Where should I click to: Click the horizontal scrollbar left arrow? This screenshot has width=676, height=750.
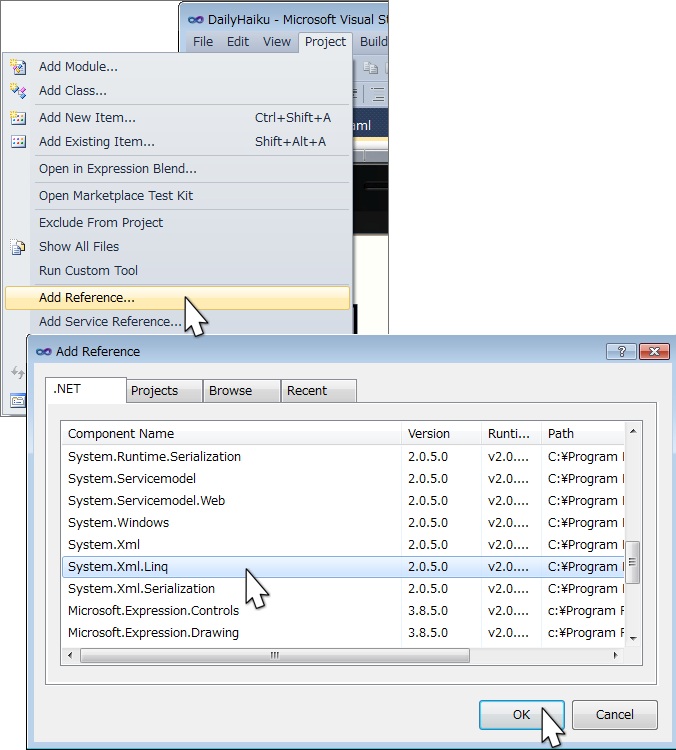[x=70, y=655]
